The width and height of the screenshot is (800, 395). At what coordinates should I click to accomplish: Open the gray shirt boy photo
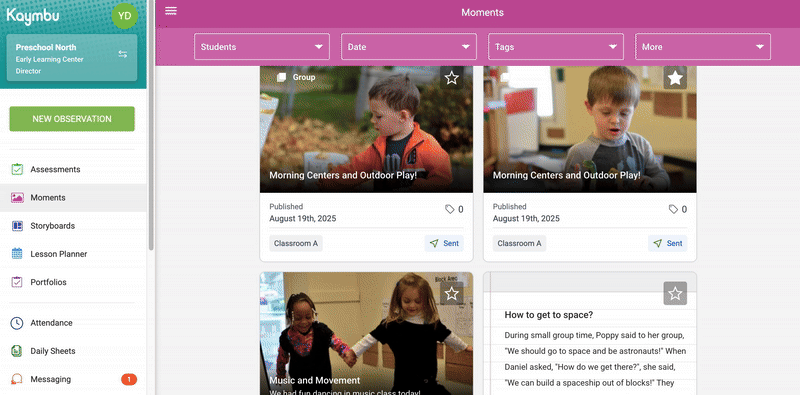pos(590,129)
